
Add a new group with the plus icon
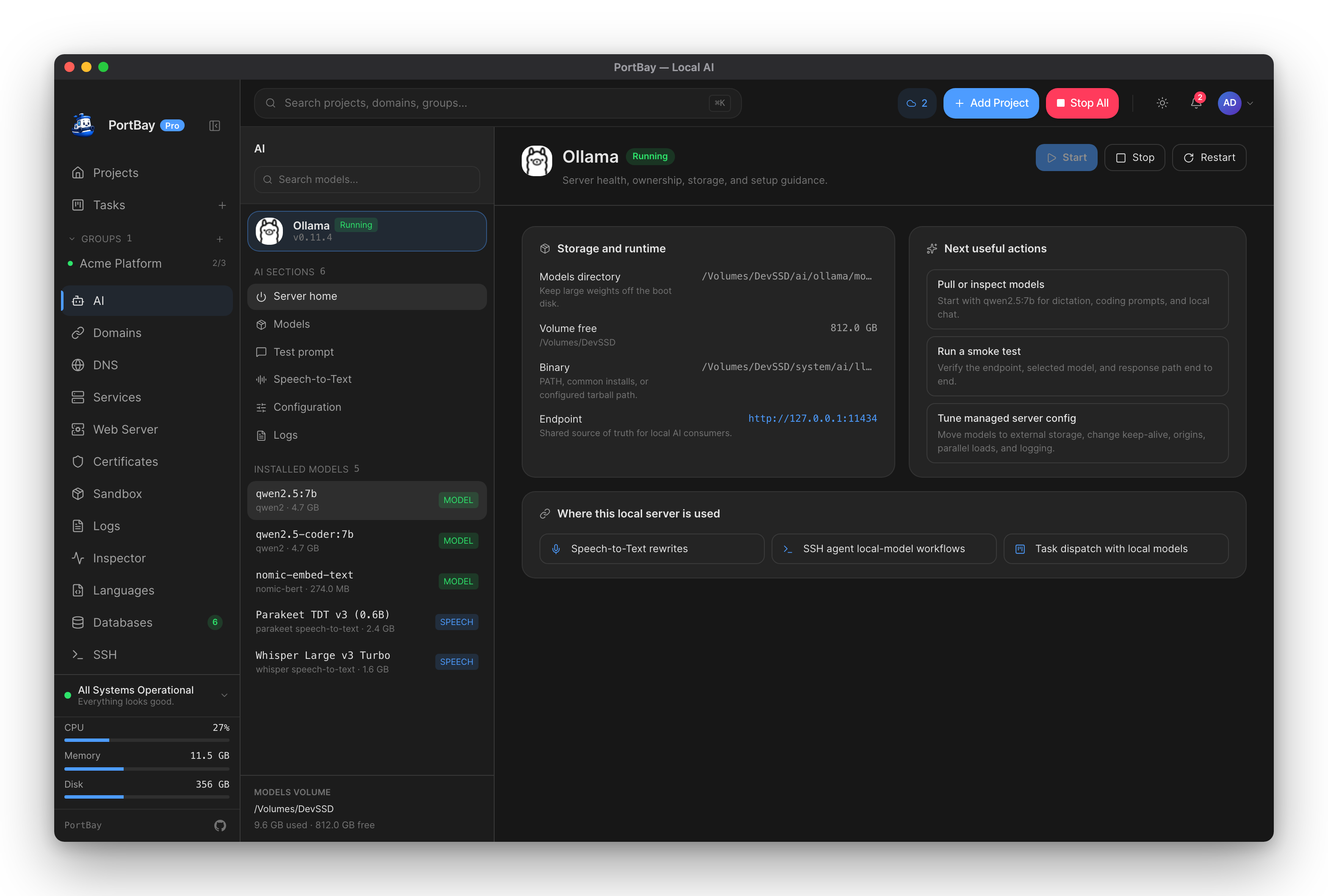point(220,239)
